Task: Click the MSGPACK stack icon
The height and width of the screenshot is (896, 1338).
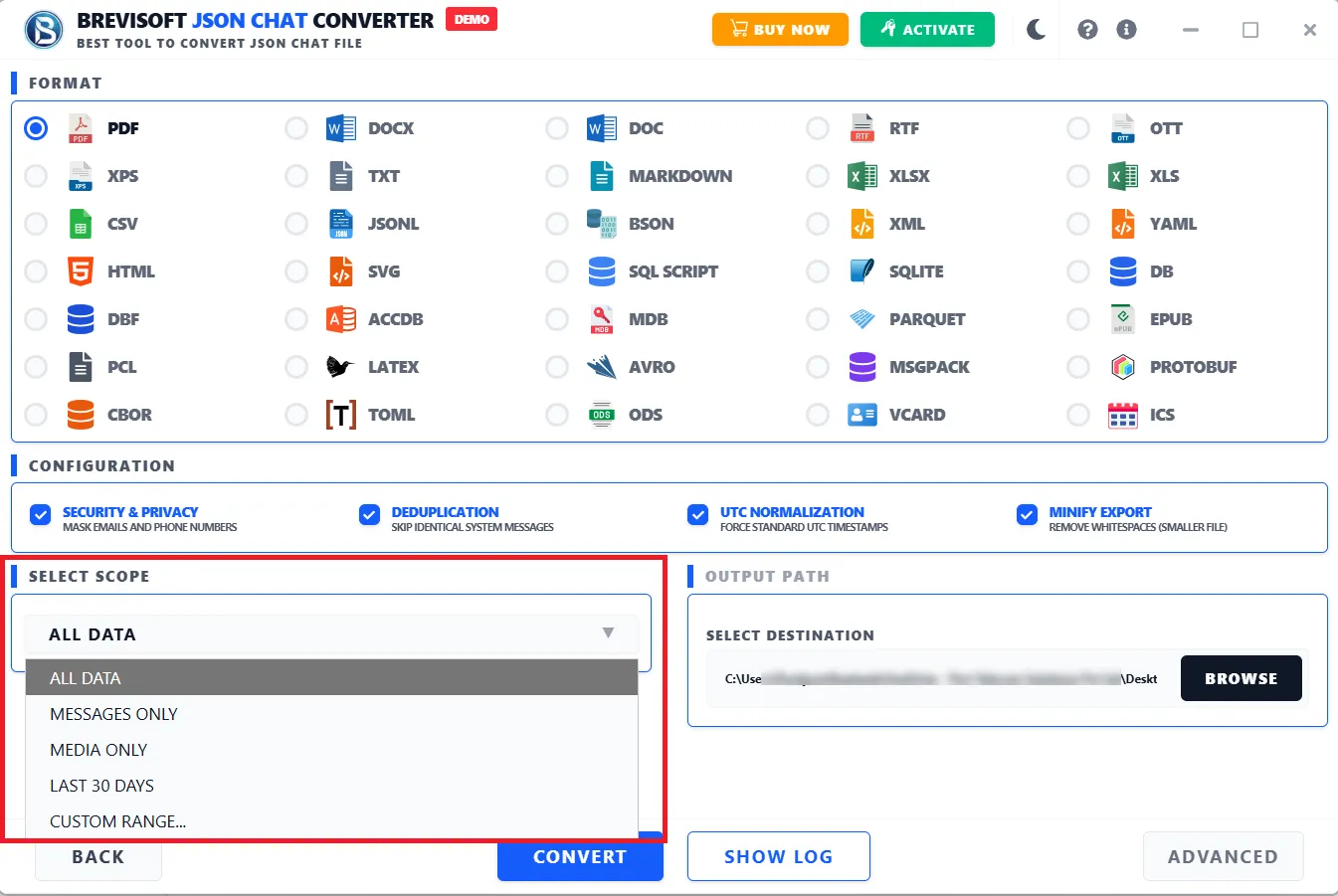Action: (x=862, y=367)
